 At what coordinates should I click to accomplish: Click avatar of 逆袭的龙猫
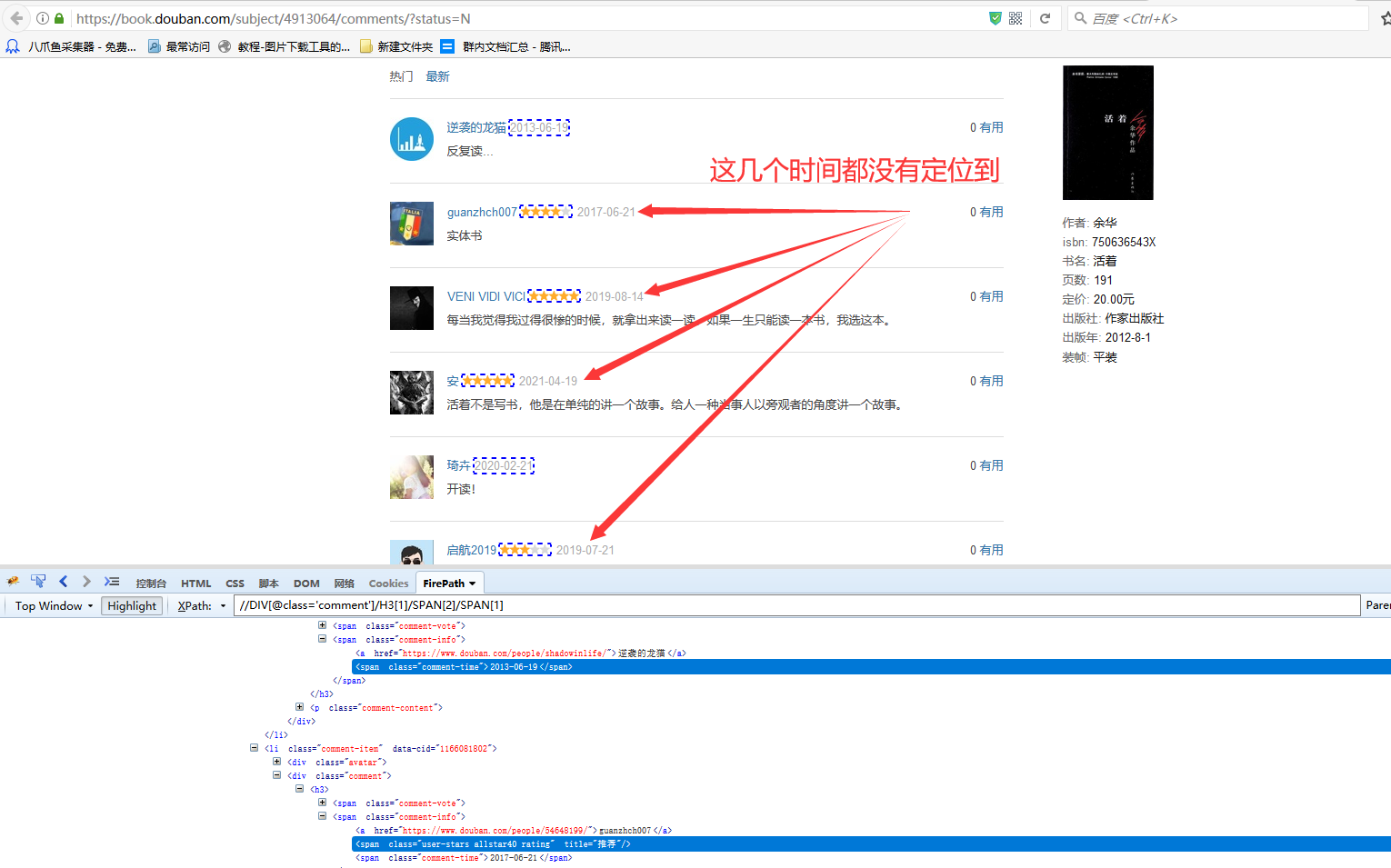coord(412,139)
